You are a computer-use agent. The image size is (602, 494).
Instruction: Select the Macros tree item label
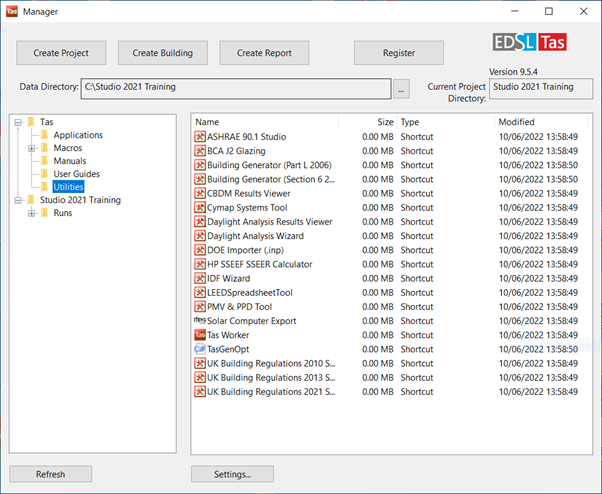[68, 148]
